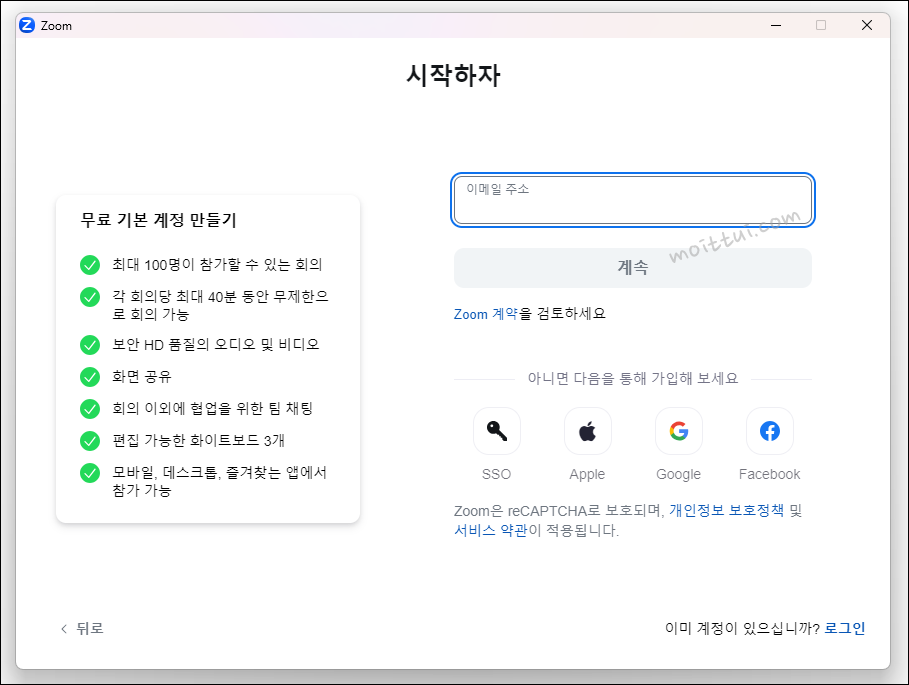Sign up with the Apple icon
This screenshot has height=685, width=909.
[x=587, y=431]
